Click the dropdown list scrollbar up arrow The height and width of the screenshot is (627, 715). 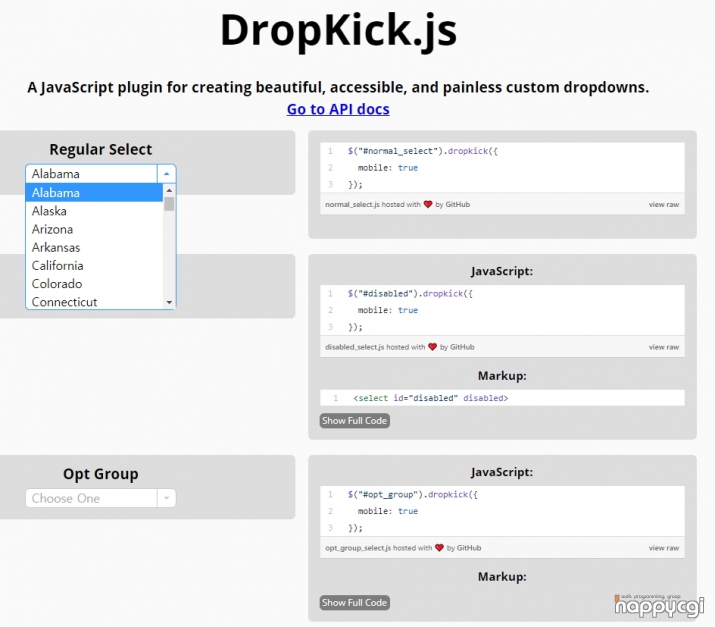click(169, 190)
